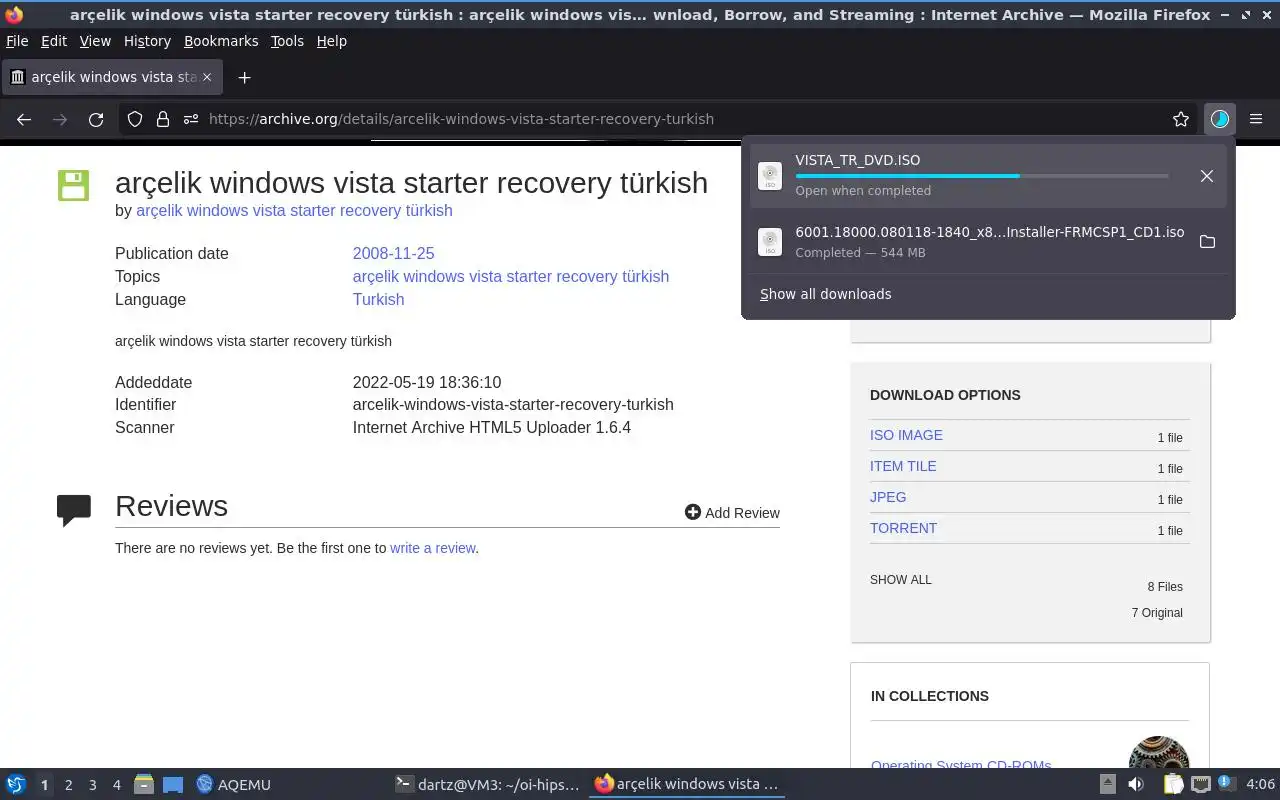Open the Firefox downloads toolbar button
Screen dimensions: 1280x800
point(1219,119)
